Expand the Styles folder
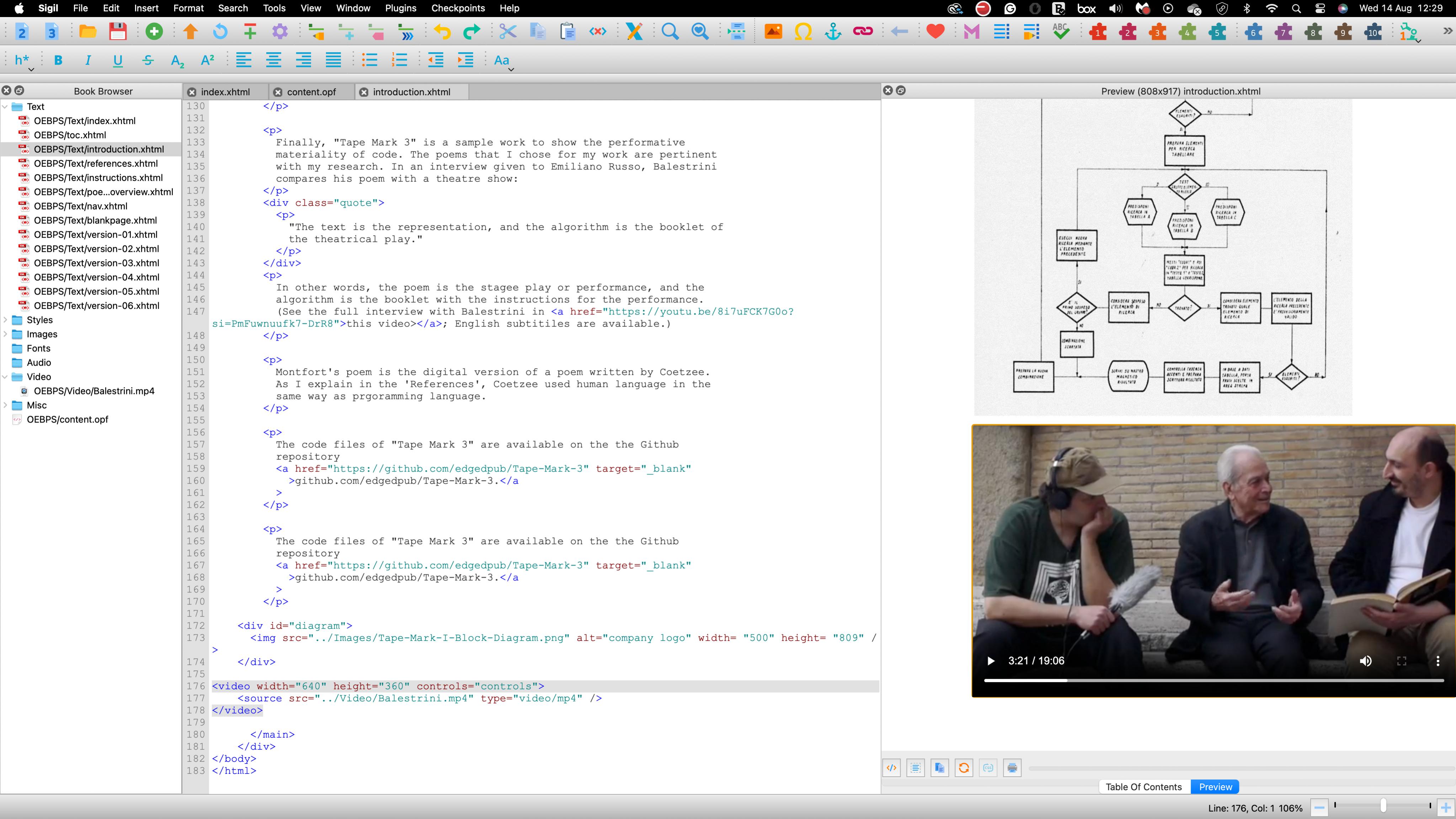Image resolution: width=1456 pixels, height=819 pixels. coord(6,320)
